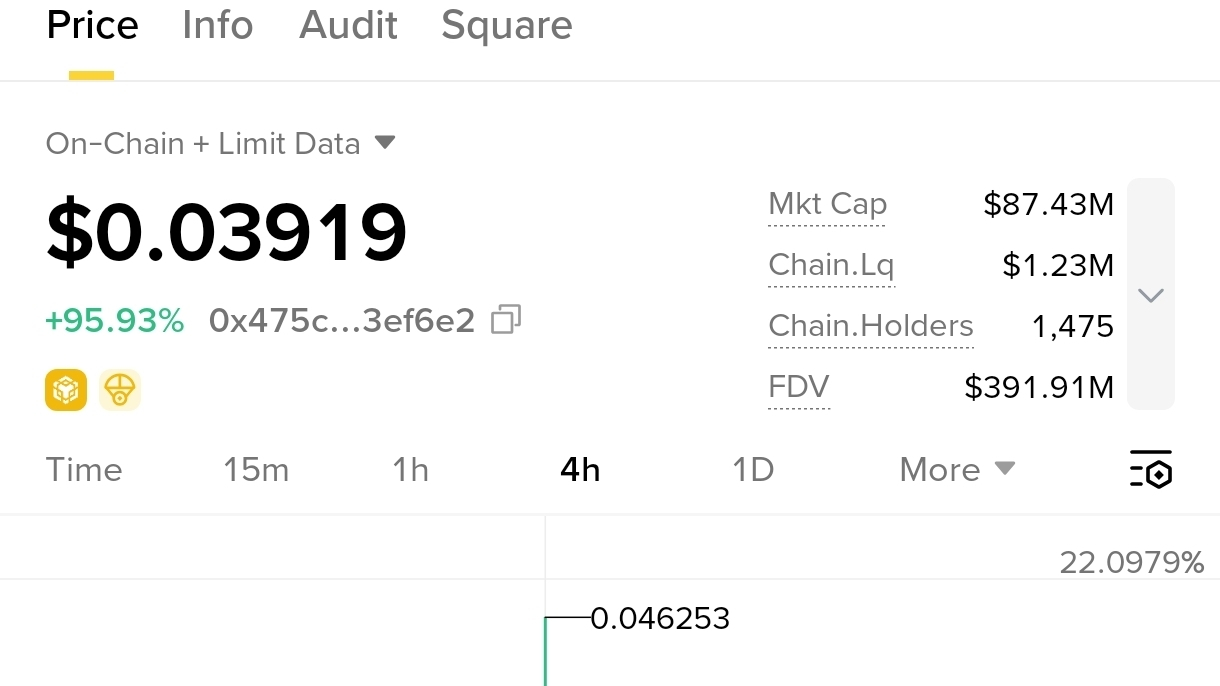Copy the contract address 0x475c...3ef6e2
The height and width of the screenshot is (686, 1220).
tap(506, 321)
